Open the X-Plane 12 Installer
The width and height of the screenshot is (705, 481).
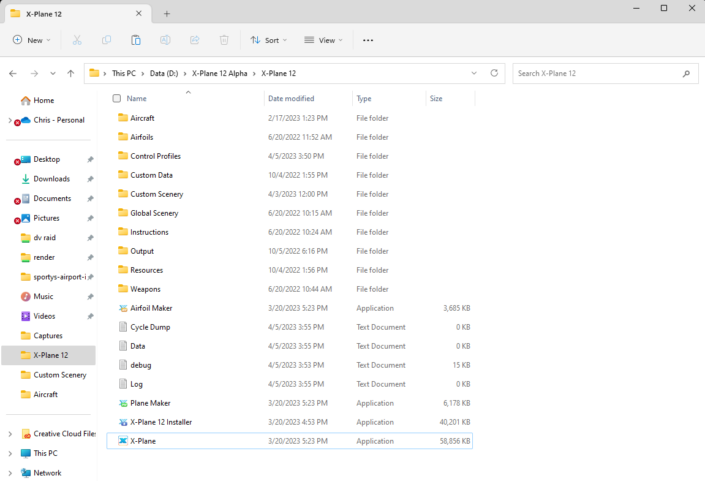[160, 422]
